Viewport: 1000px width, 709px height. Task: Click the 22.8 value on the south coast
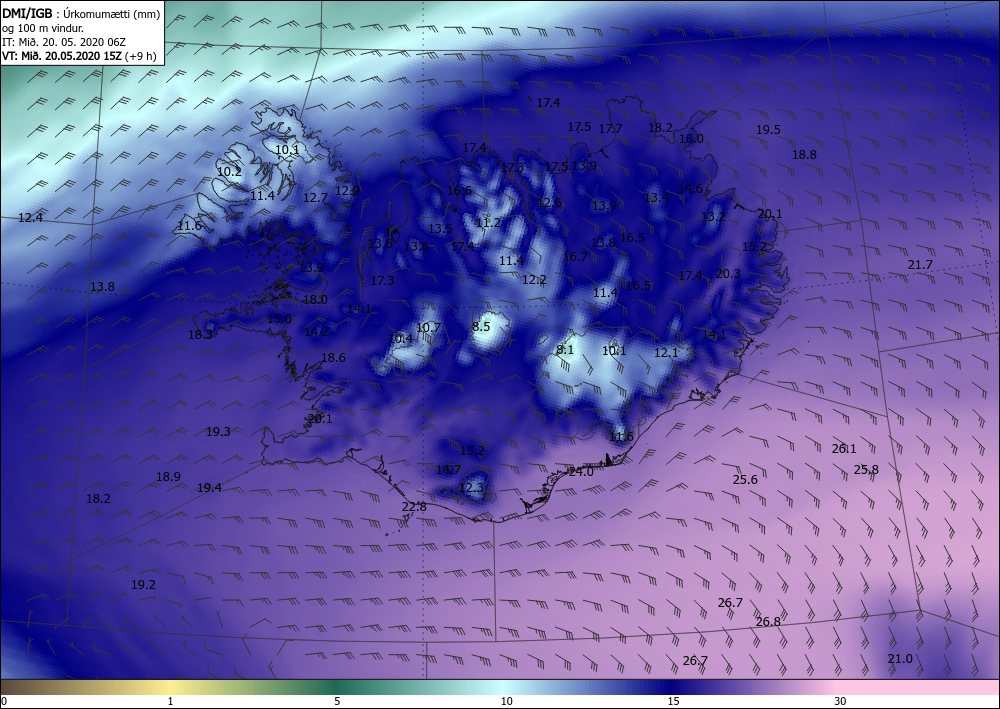(414, 507)
